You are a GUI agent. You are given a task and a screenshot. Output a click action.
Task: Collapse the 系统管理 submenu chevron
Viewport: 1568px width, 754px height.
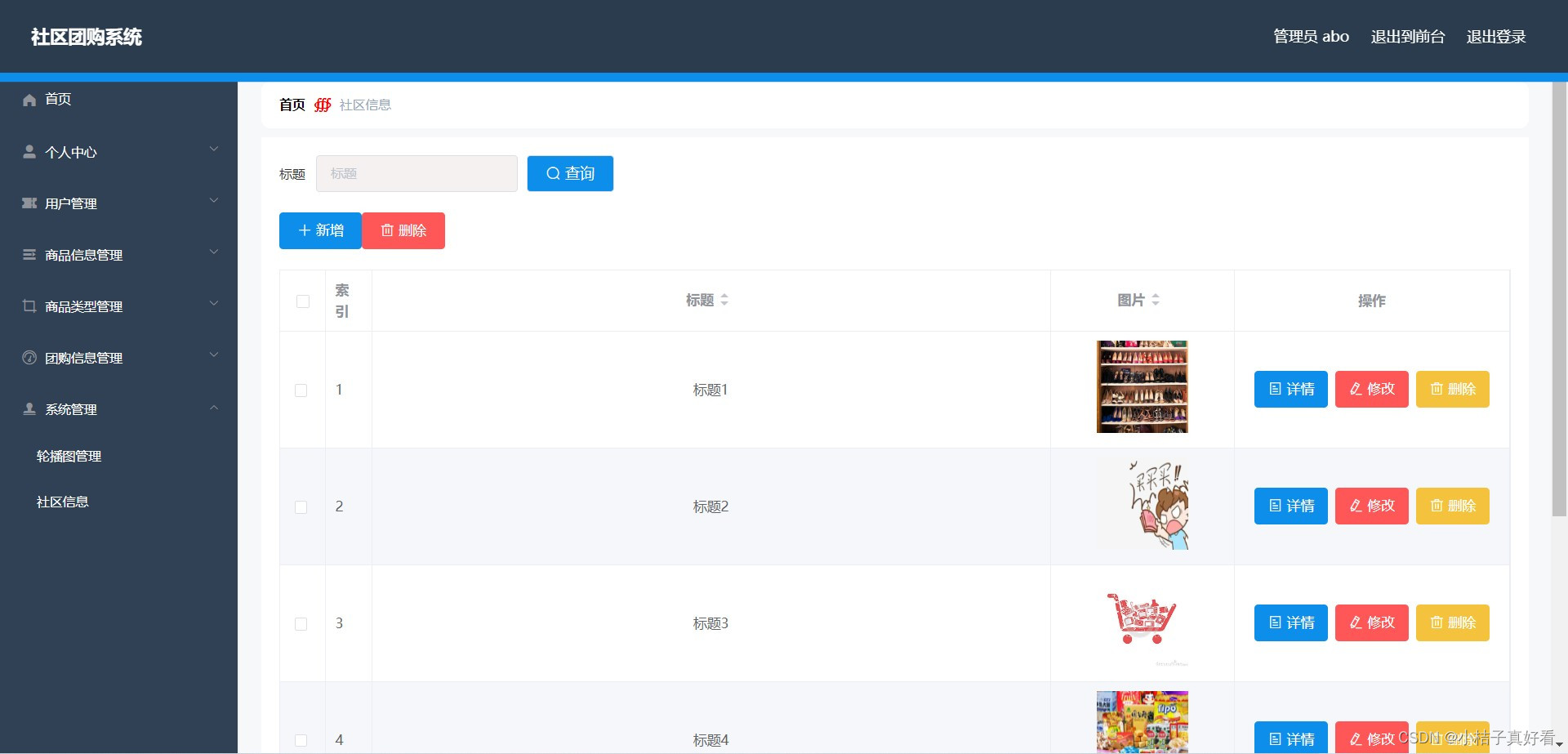tap(214, 408)
